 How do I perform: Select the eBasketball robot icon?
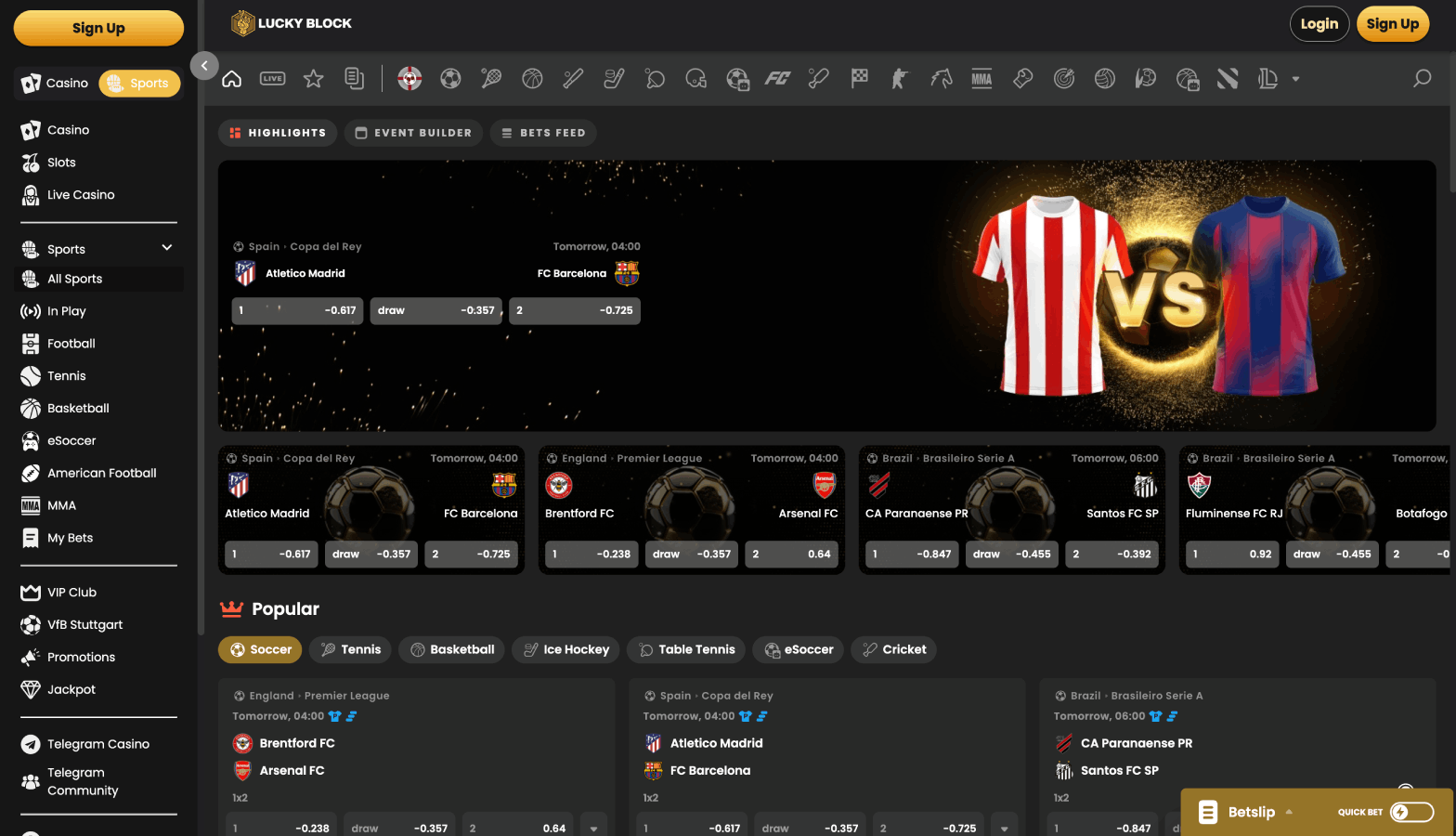click(1187, 79)
